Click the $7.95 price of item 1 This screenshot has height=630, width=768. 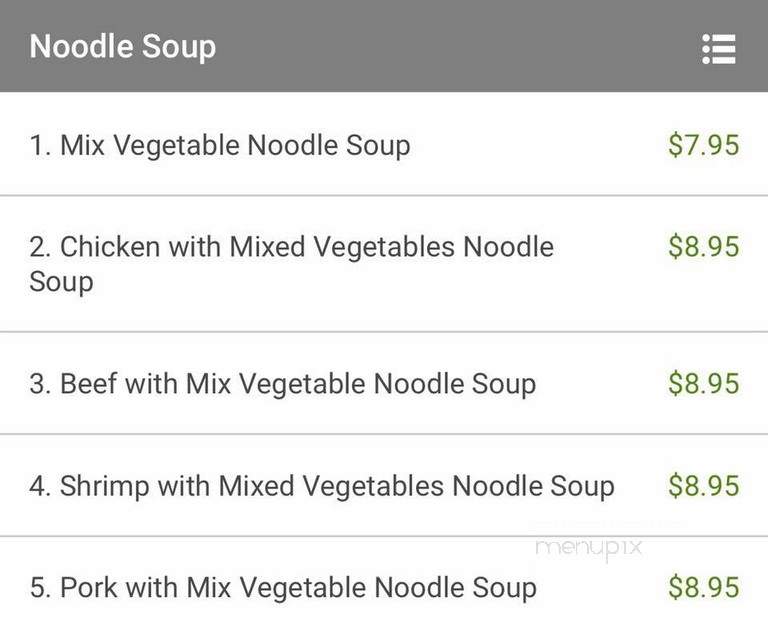pos(703,145)
